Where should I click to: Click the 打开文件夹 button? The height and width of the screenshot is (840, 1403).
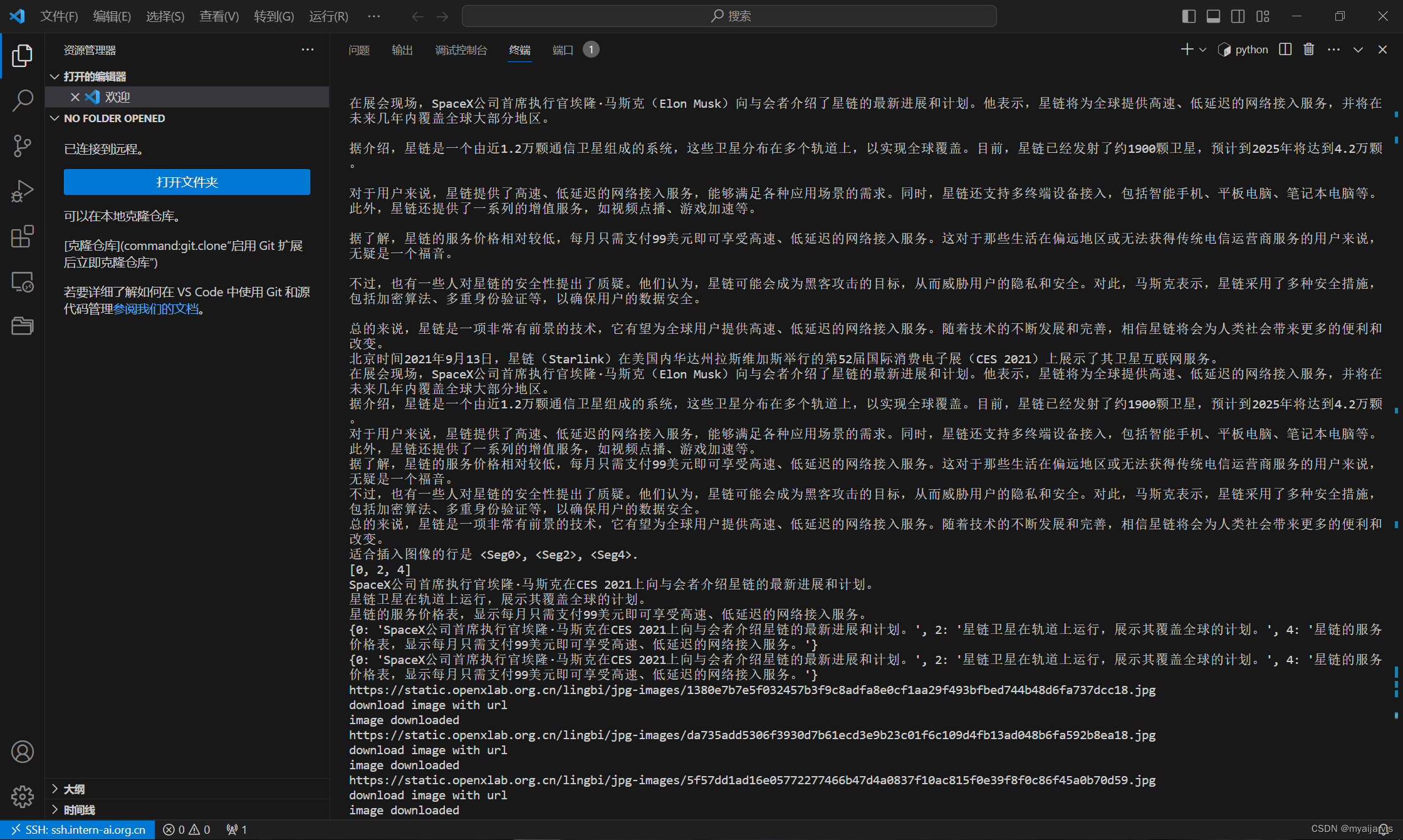187,182
